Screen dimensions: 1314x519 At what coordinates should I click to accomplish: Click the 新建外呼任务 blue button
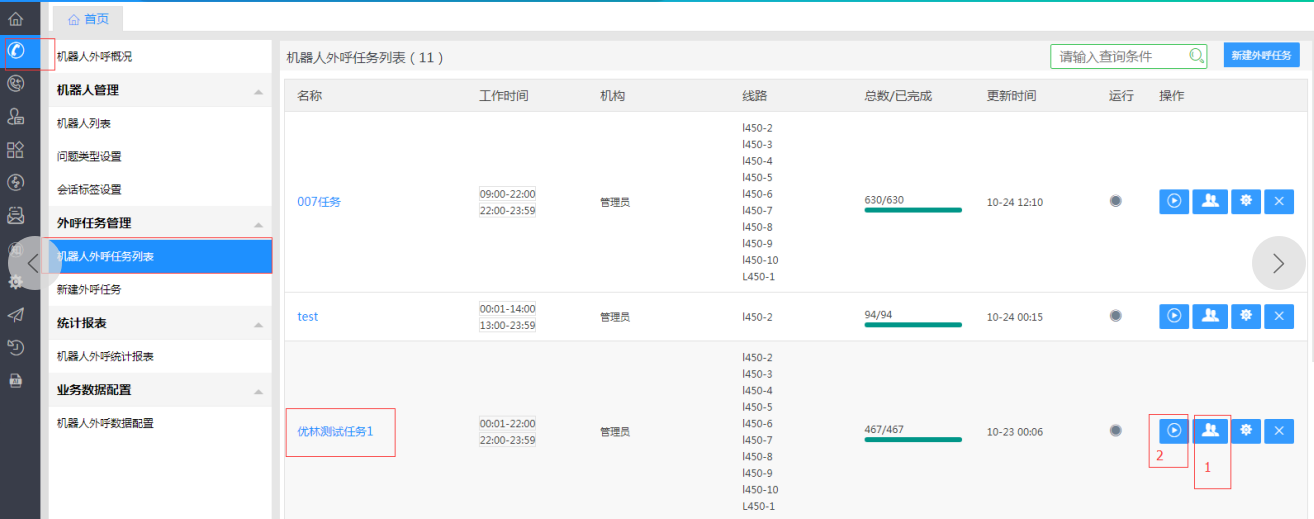[1261, 56]
